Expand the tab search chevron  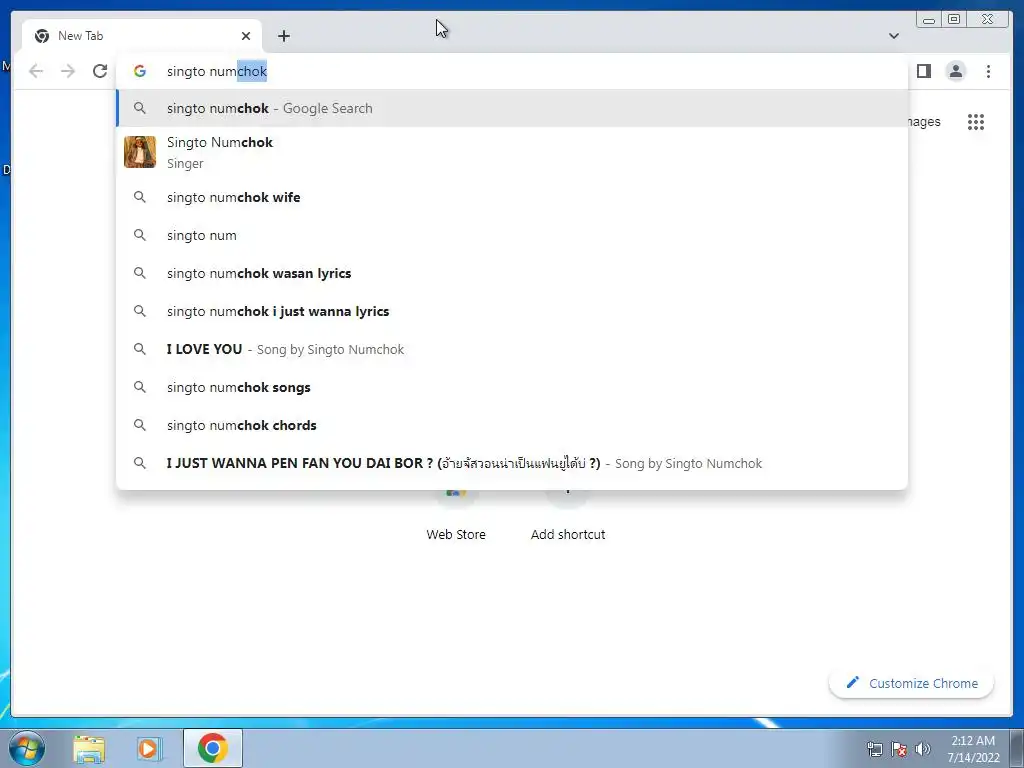click(893, 36)
